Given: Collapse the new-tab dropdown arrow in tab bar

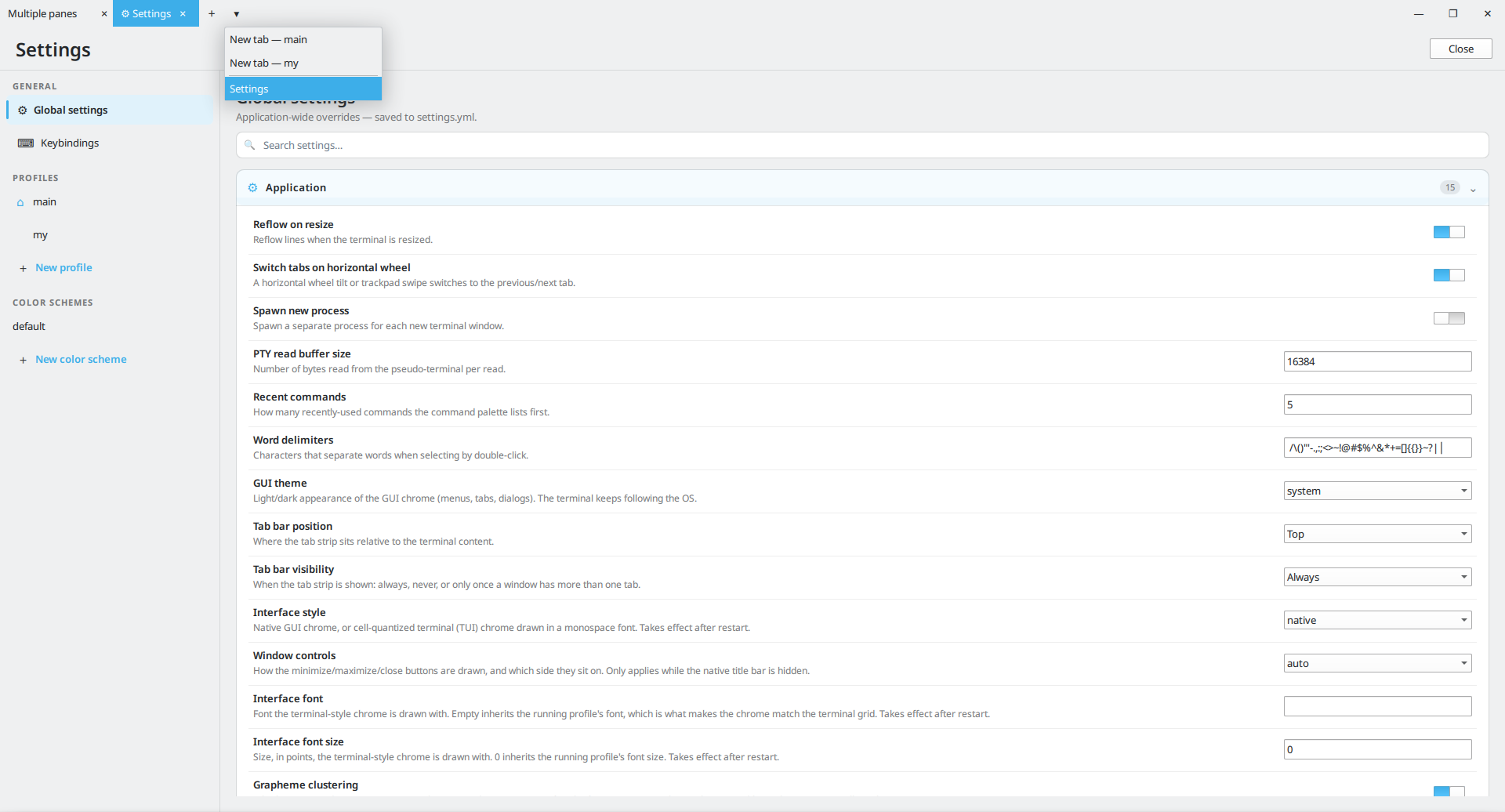Looking at the screenshot, I should pyautogui.click(x=237, y=14).
